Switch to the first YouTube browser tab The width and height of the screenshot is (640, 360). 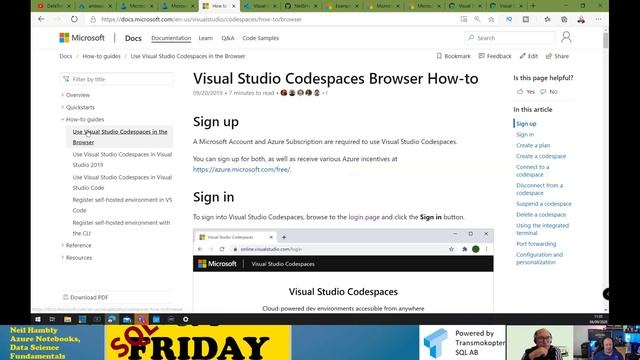click(x=53, y=6)
